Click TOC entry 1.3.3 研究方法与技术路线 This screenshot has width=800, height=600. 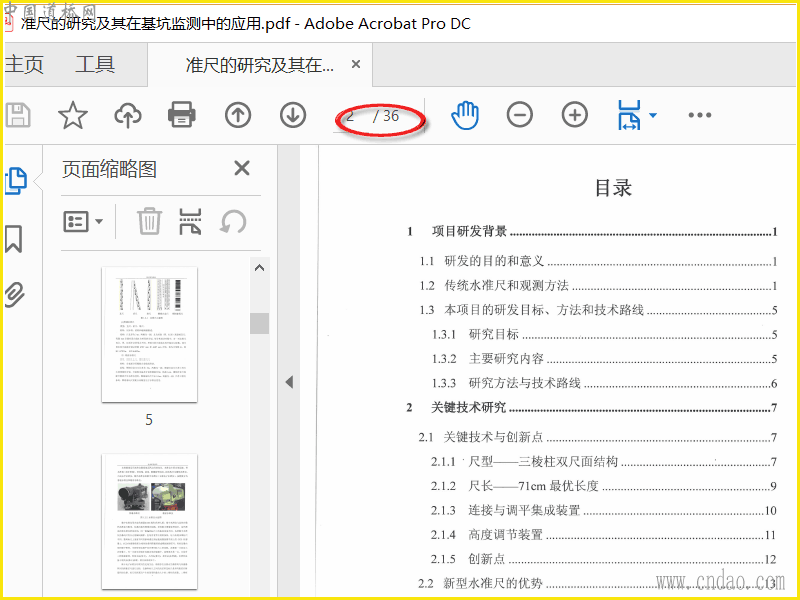(605, 383)
